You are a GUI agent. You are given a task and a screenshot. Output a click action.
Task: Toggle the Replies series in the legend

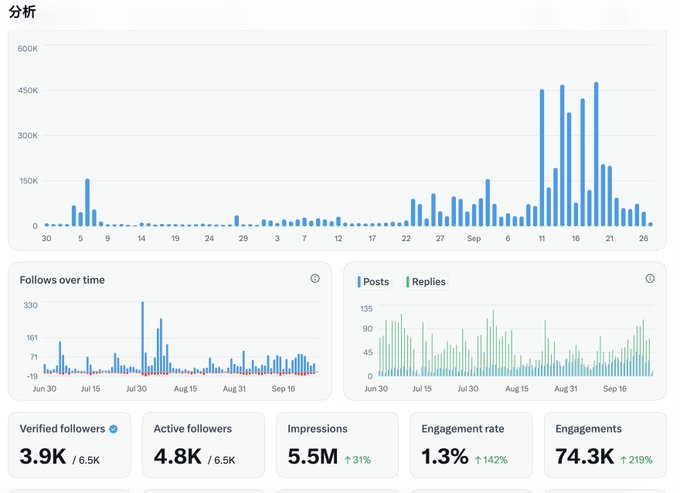(x=425, y=282)
